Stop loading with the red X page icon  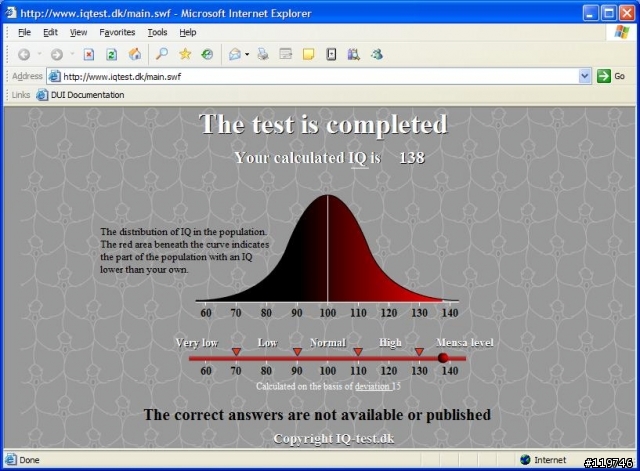click(89, 54)
